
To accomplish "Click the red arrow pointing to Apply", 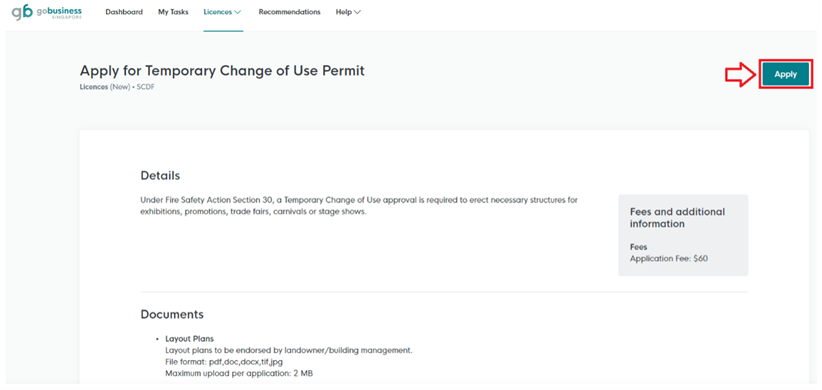I will tap(741, 75).
